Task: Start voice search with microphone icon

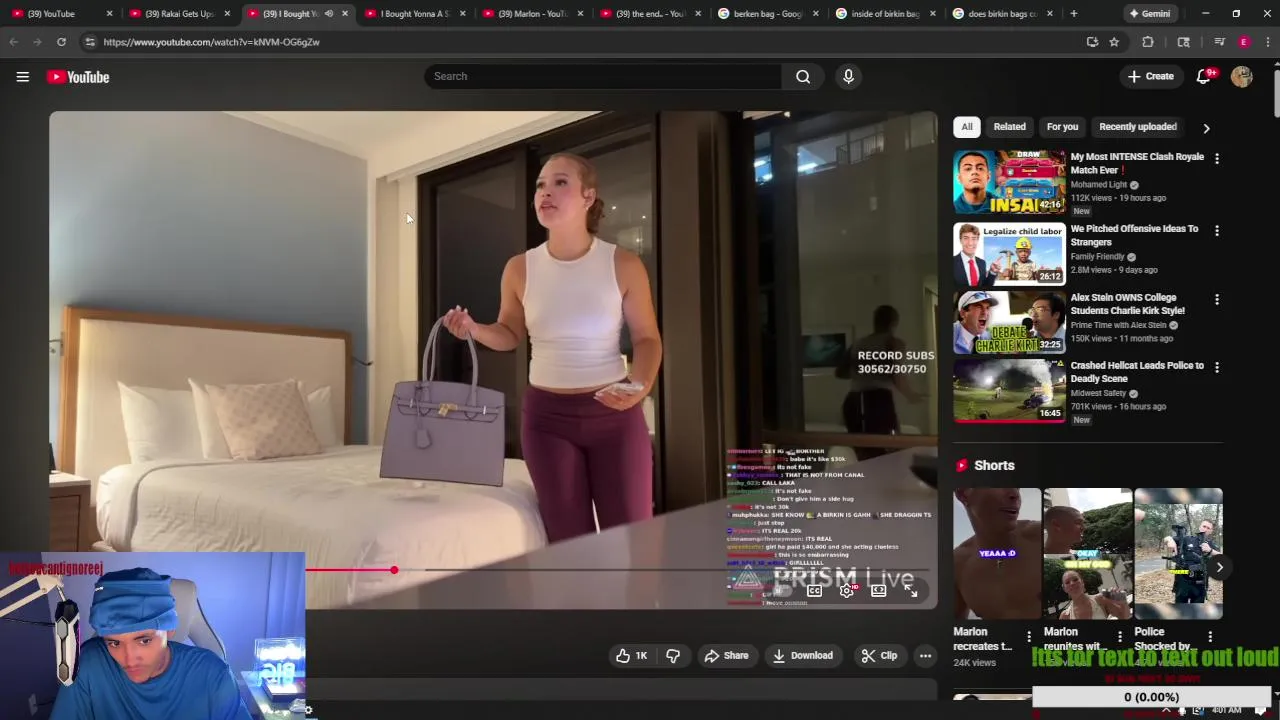Action: 848,77
